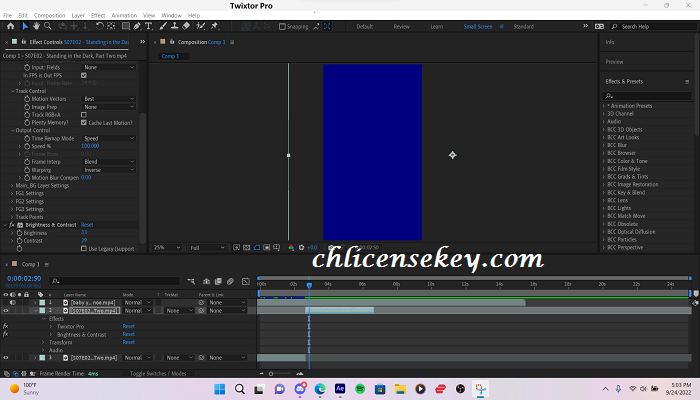The width and height of the screenshot is (700, 400).
Task: Toggle Twixtor Pro fx switch in timeline
Action: coord(5,326)
